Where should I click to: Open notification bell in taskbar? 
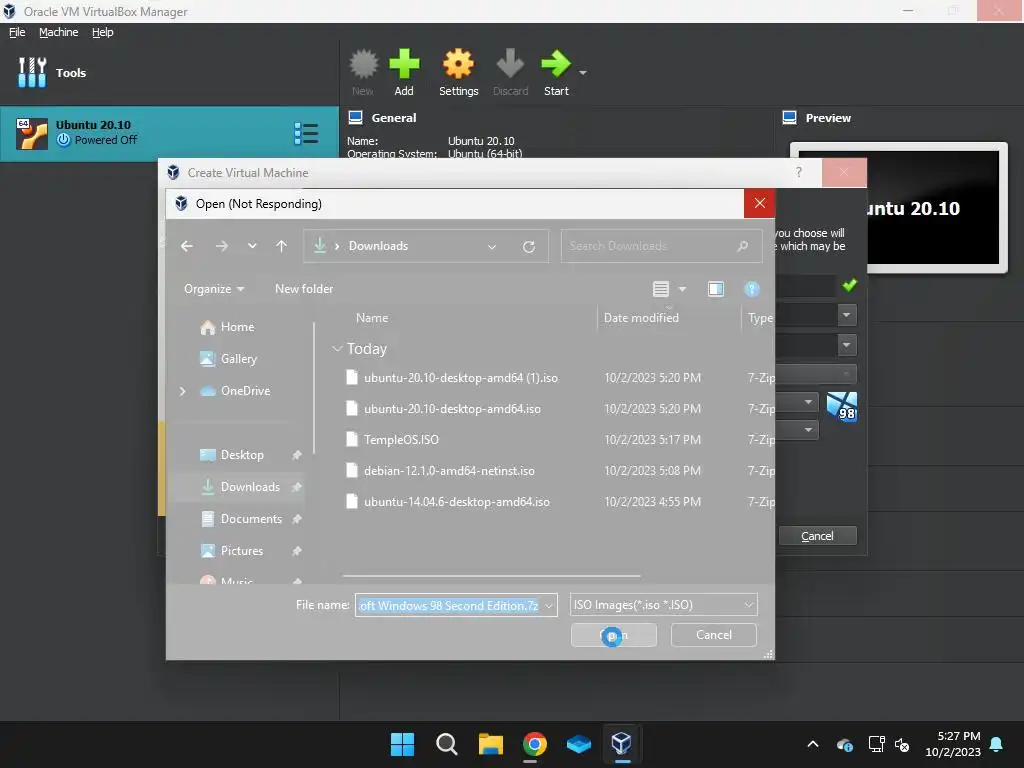coord(997,744)
